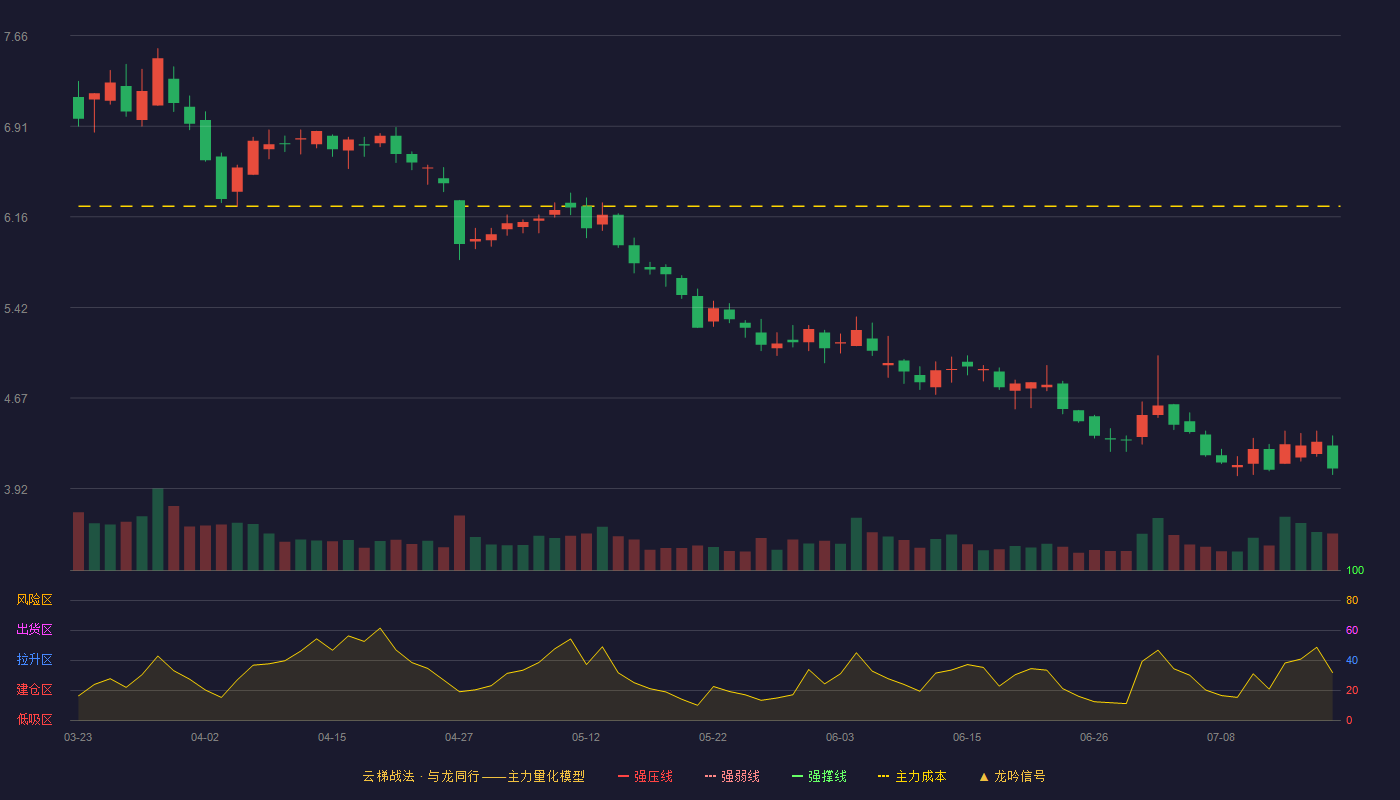Click the 04-02 date axis label

(x=205, y=737)
